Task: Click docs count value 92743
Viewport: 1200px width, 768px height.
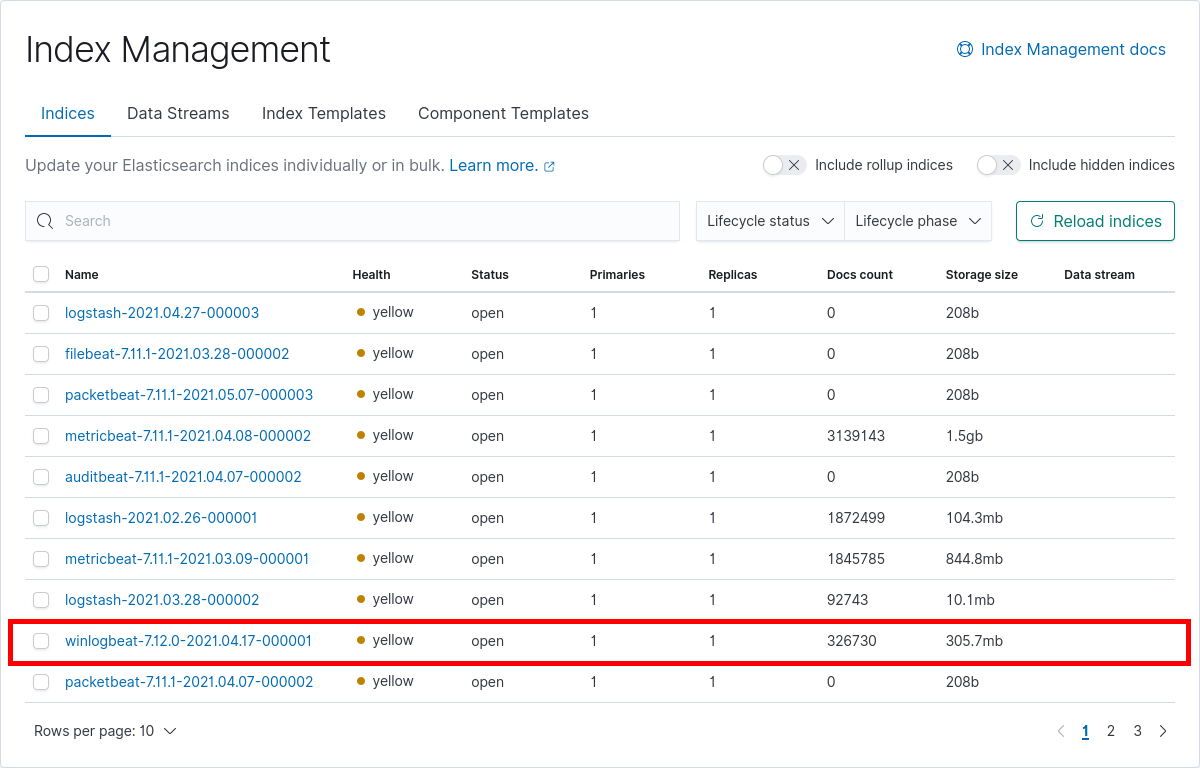Action: click(x=848, y=600)
